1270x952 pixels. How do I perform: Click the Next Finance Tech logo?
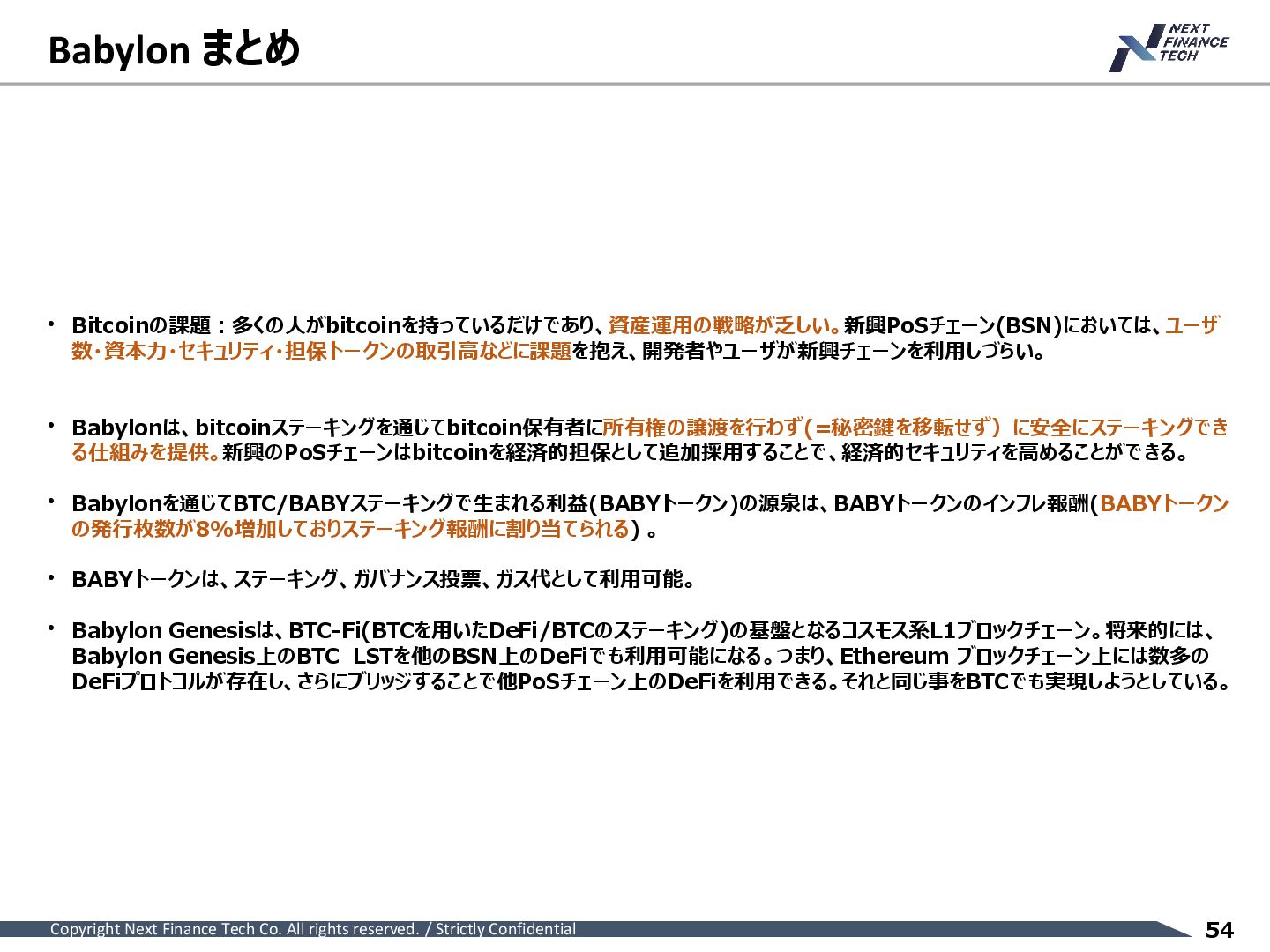coord(1169,47)
